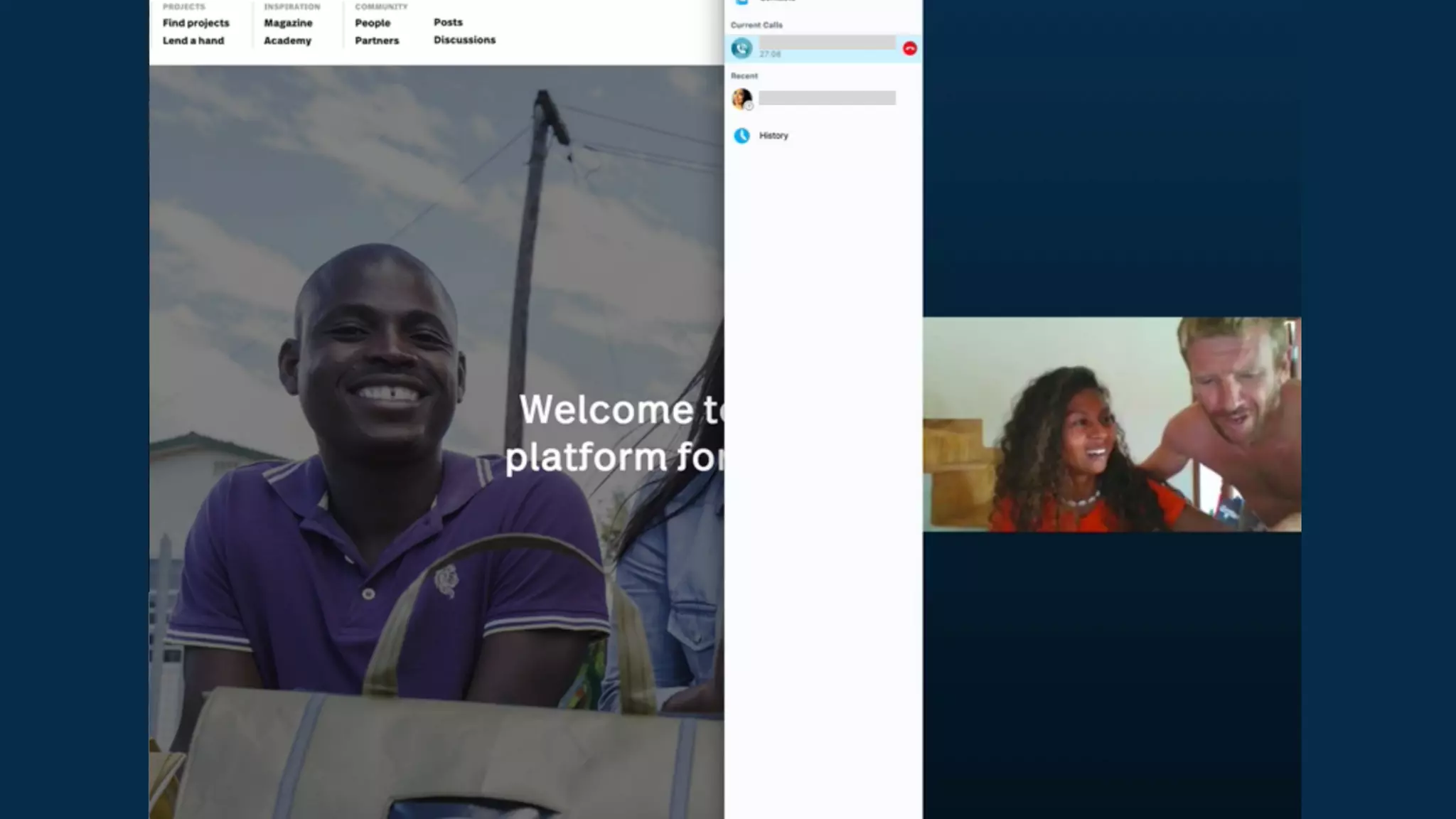
Task: Navigate to the Academy page
Action: tap(287, 41)
